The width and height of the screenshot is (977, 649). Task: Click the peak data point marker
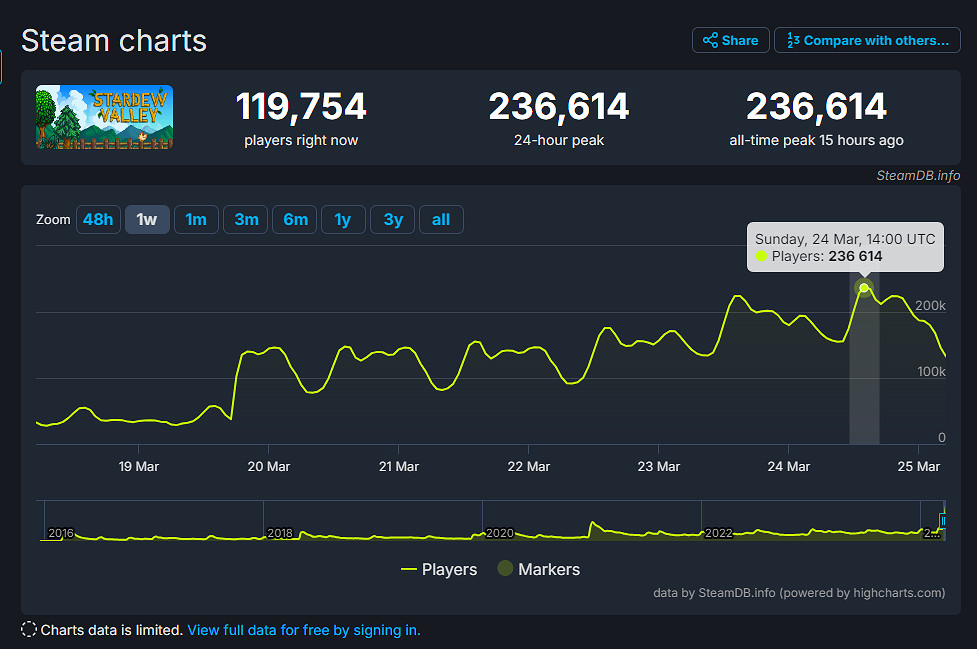[865, 288]
